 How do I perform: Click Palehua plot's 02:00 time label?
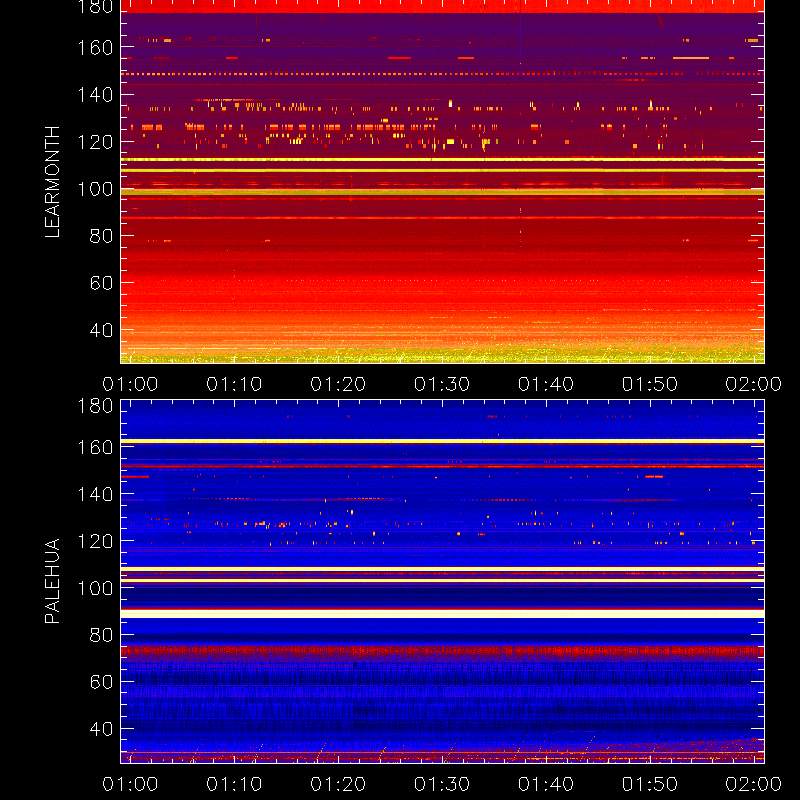(x=754, y=784)
